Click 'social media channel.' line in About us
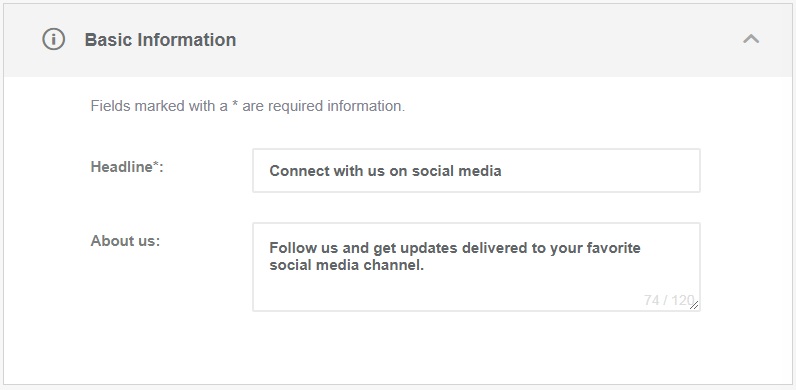This screenshot has height=390, width=796. 346,265
